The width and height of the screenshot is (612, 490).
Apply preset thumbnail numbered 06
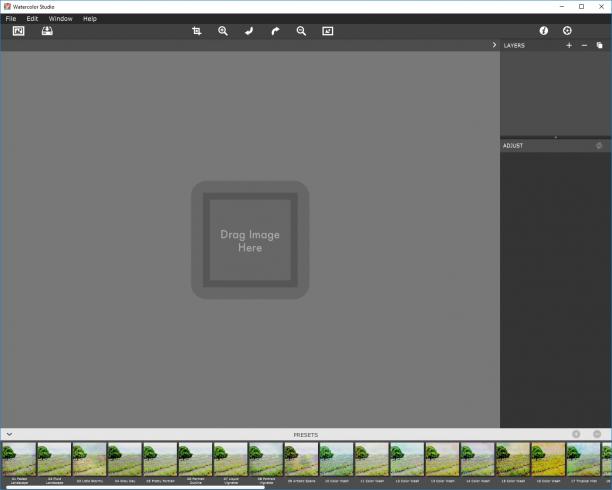(x=195, y=459)
